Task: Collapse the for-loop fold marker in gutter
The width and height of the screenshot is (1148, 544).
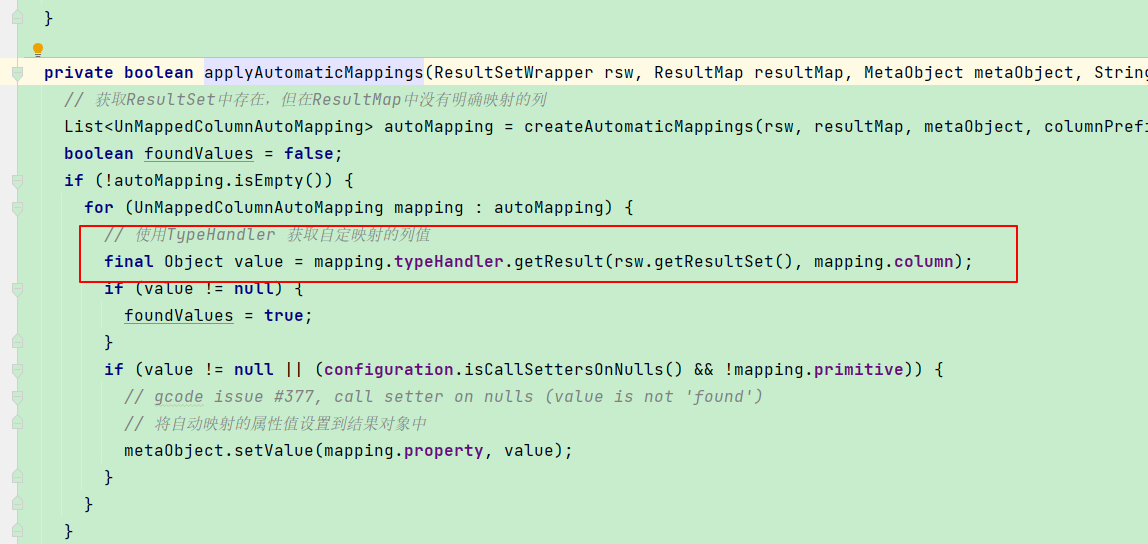Action: pyautogui.click(x=18, y=207)
